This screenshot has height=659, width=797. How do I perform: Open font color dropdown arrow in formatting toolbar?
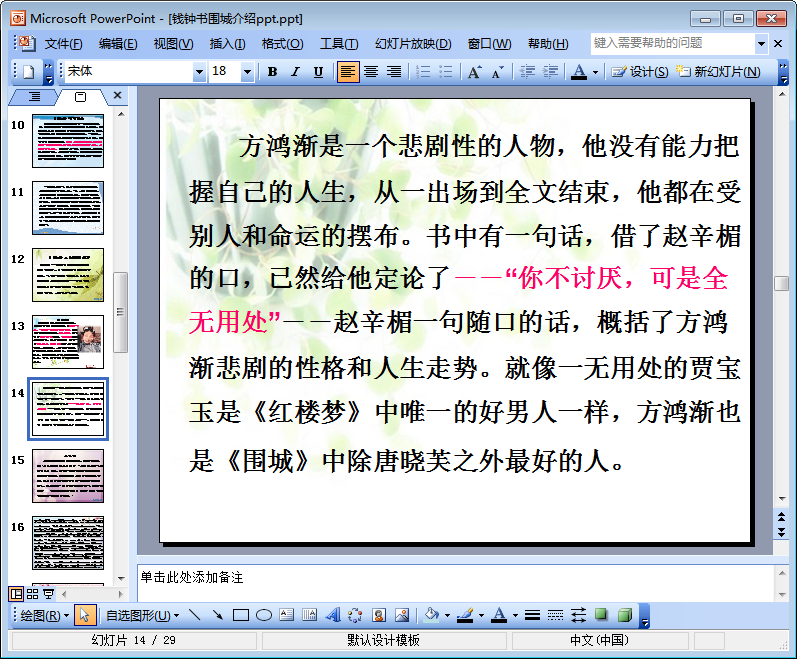point(595,72)
